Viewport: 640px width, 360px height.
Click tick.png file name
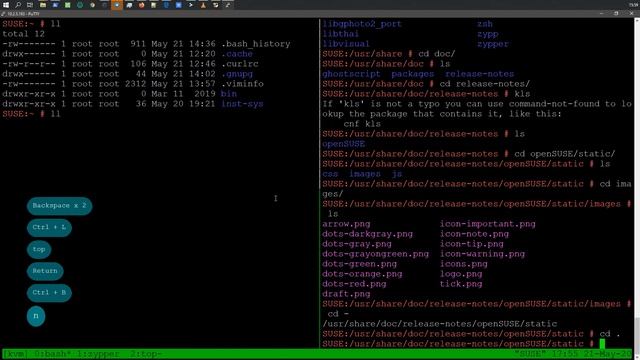pyautogui.click(x=461, y=284)
